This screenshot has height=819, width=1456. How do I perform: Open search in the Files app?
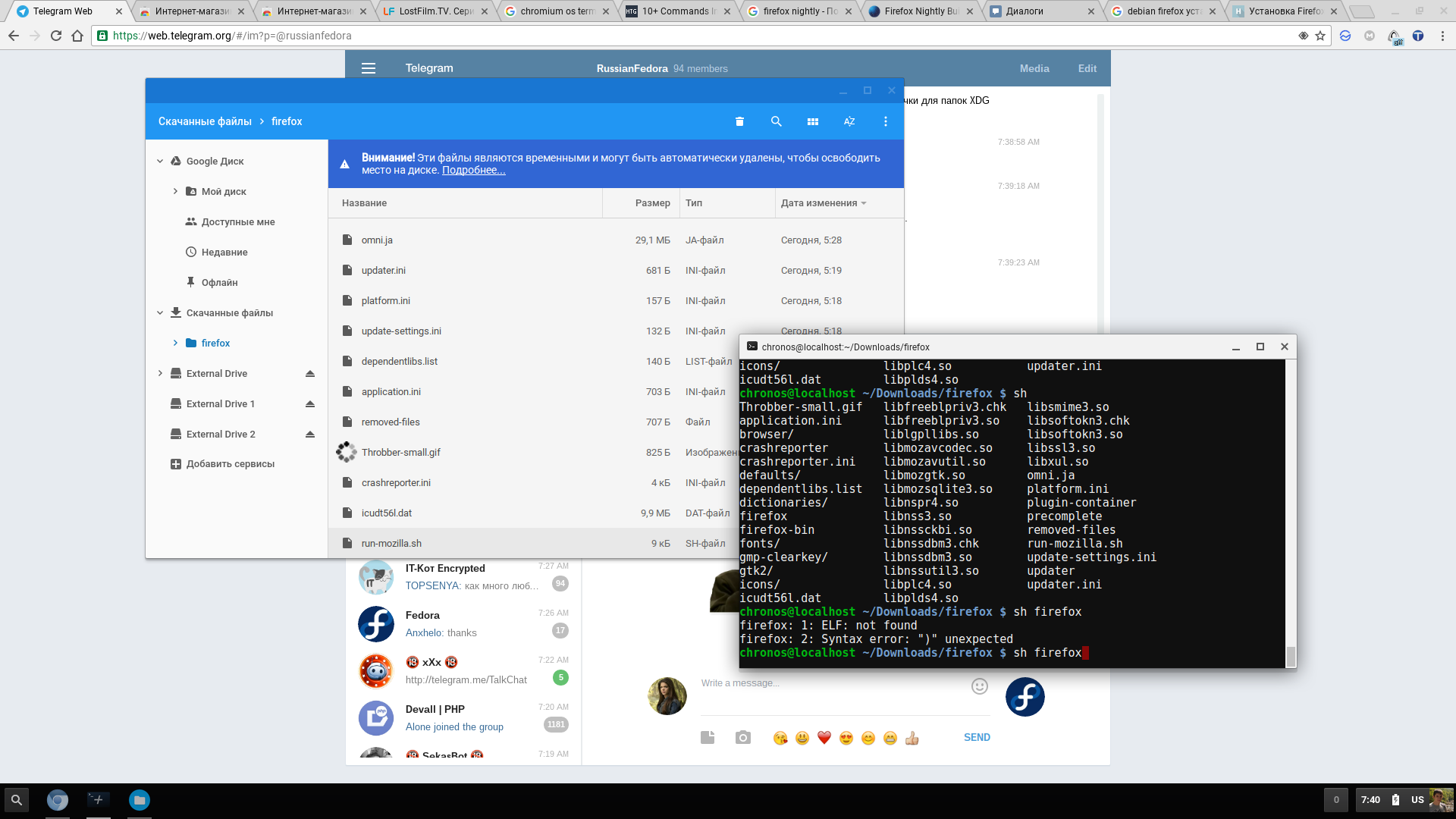pos(776,121)
